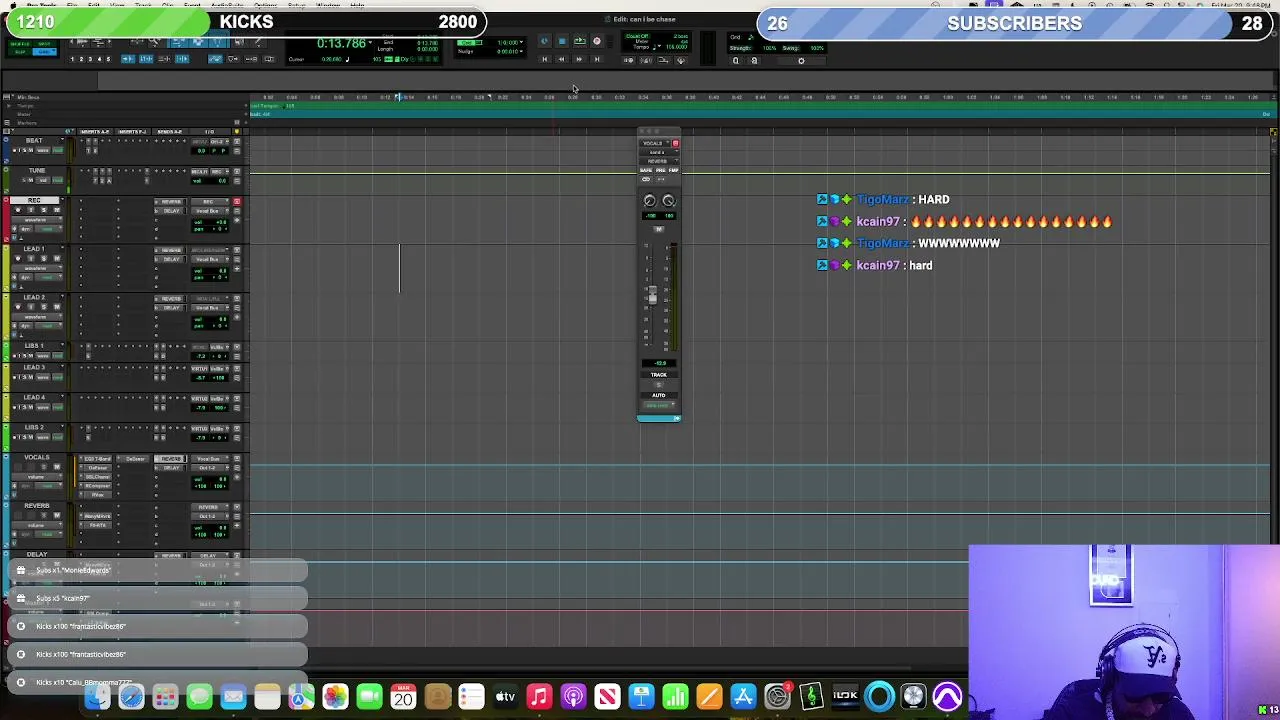Click zoom preset number 1
The width and height of the screenshot is (1280, 720).
(x=72, y=59)
